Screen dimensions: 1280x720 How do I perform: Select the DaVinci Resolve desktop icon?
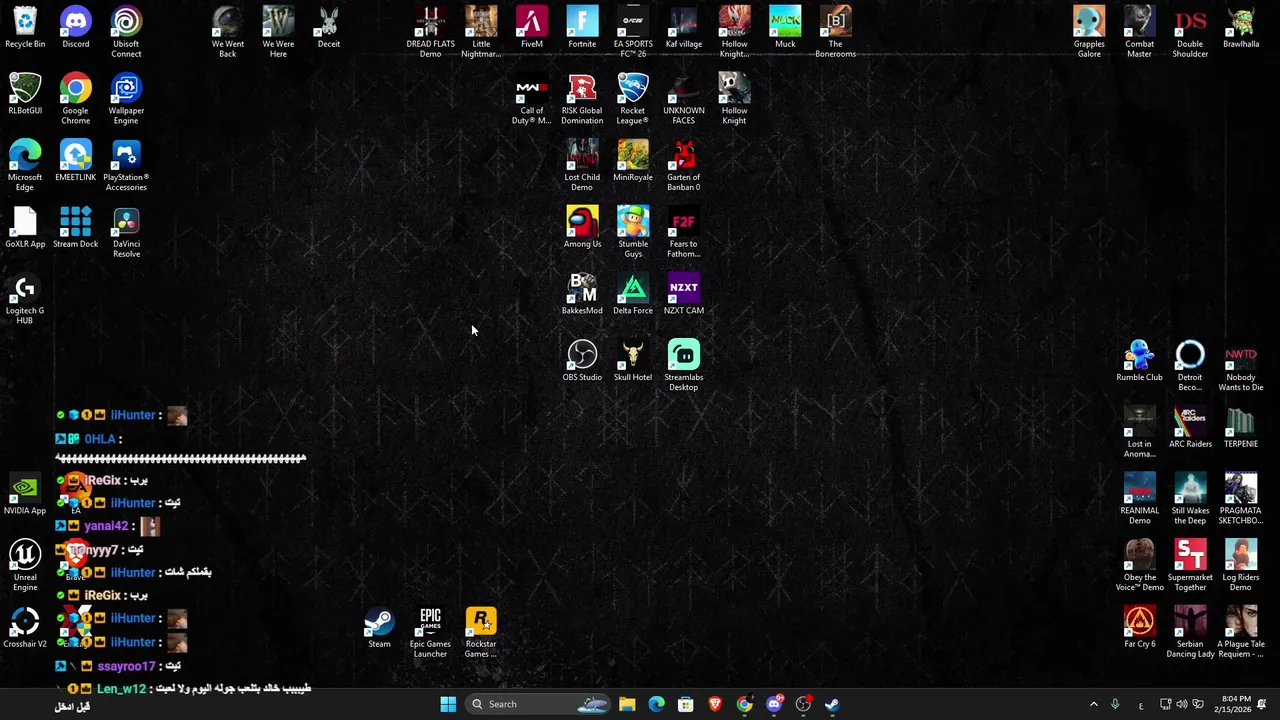click(x=126, y=232)
